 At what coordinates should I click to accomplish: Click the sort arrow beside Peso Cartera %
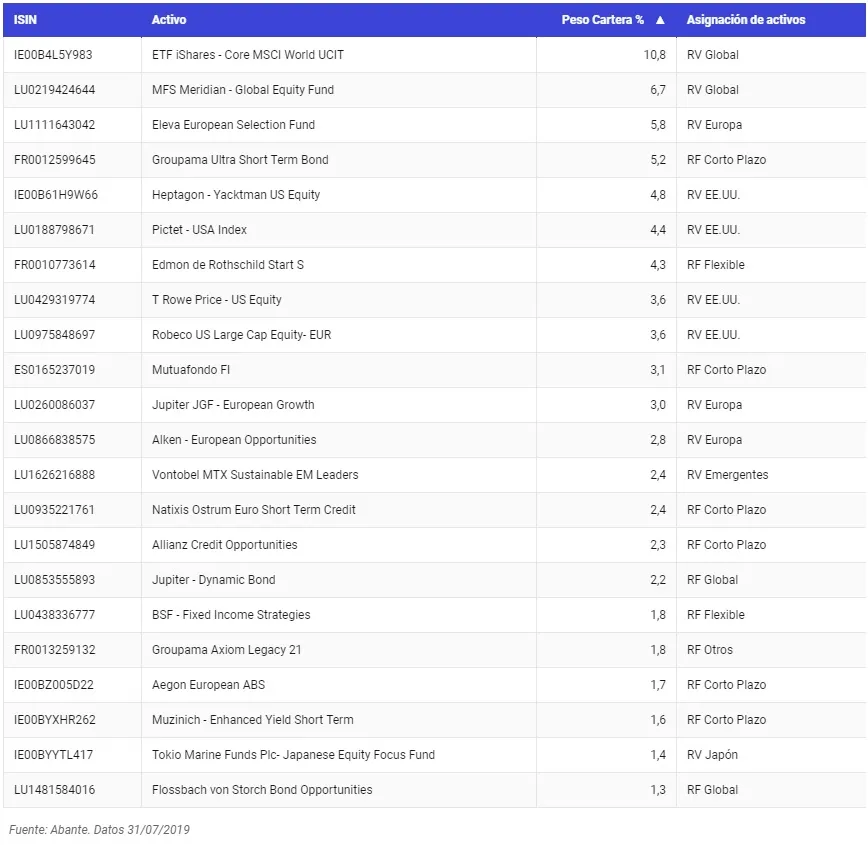point(660,20)
